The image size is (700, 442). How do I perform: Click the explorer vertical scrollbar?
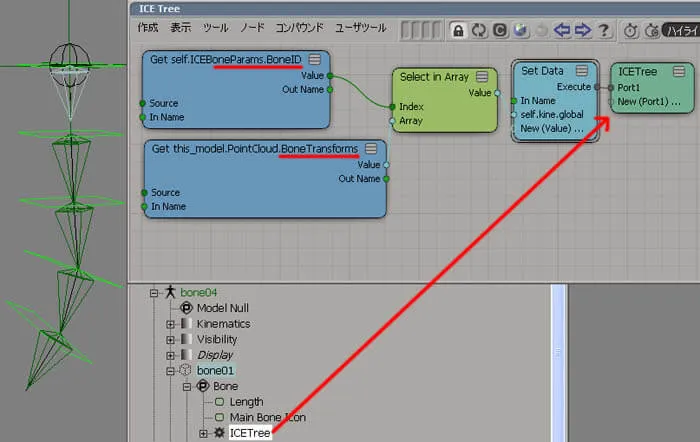(x=558, y=363)
